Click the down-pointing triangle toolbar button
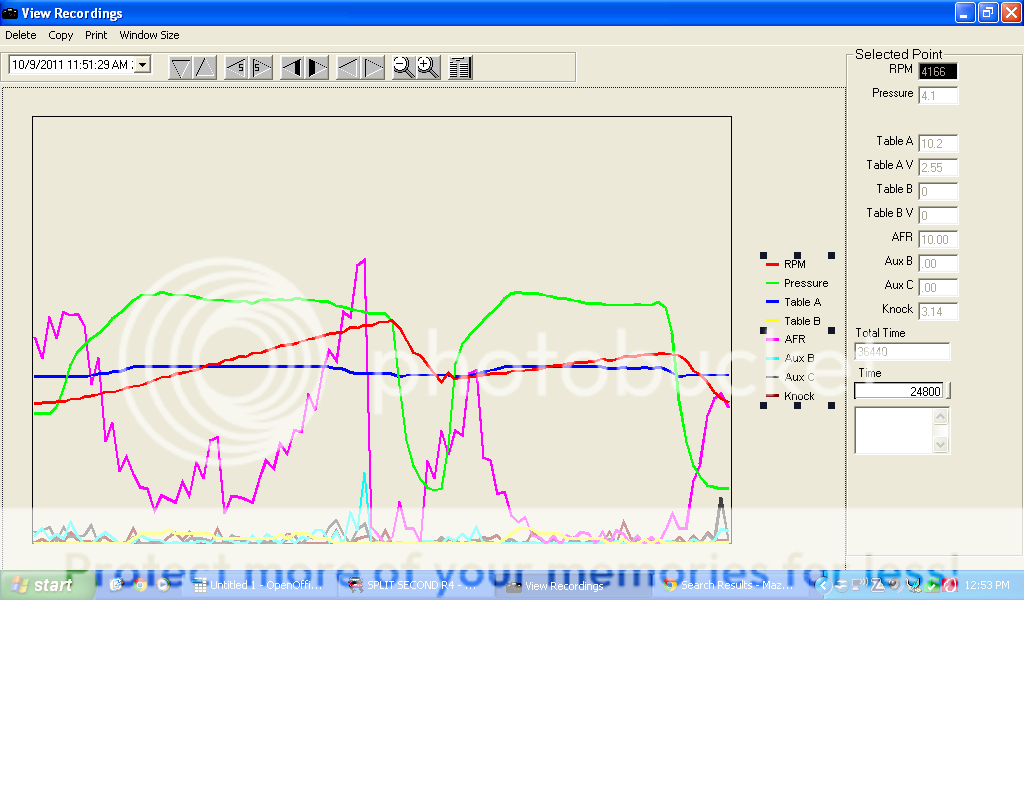 tap(181, 68)
